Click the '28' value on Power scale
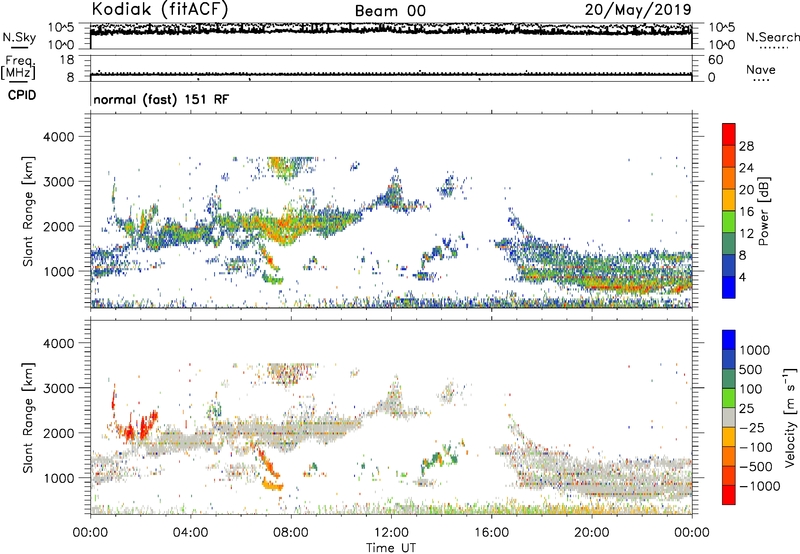This screenshot has width=800, height=554. point(746,146)
